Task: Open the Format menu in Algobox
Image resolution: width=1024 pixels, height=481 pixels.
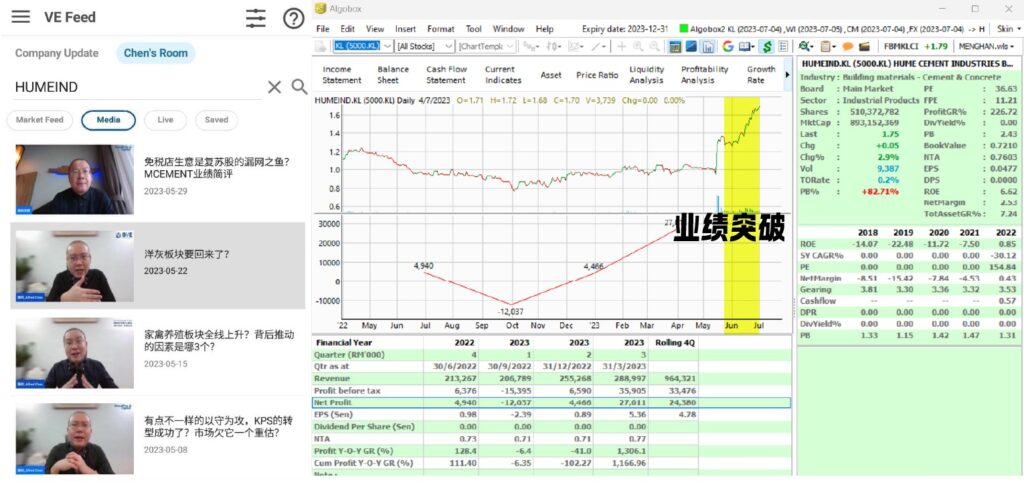Action: coord(441,29)
